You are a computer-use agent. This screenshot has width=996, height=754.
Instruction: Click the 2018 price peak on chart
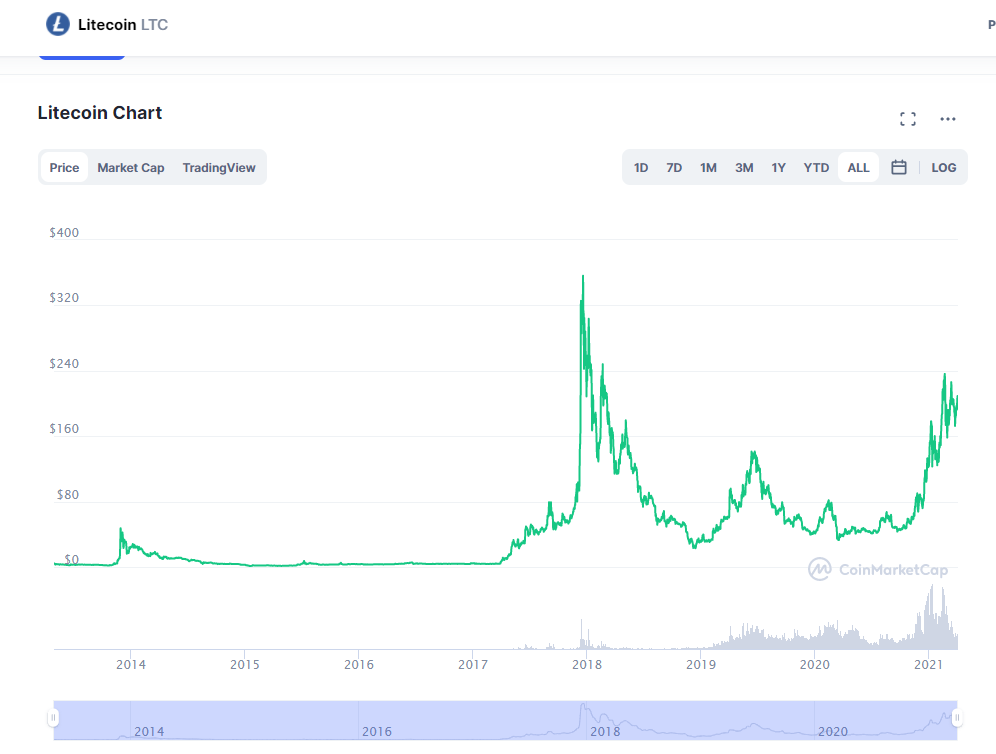pyautogui.click(x=583, y=277)
